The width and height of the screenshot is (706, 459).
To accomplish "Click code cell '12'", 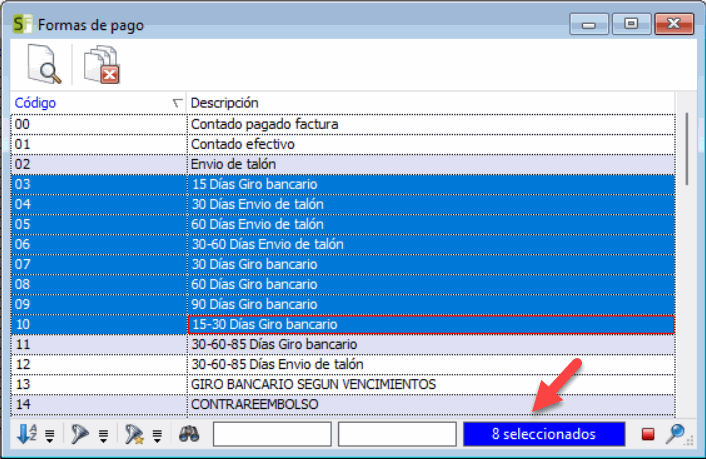I will [99, 364].
